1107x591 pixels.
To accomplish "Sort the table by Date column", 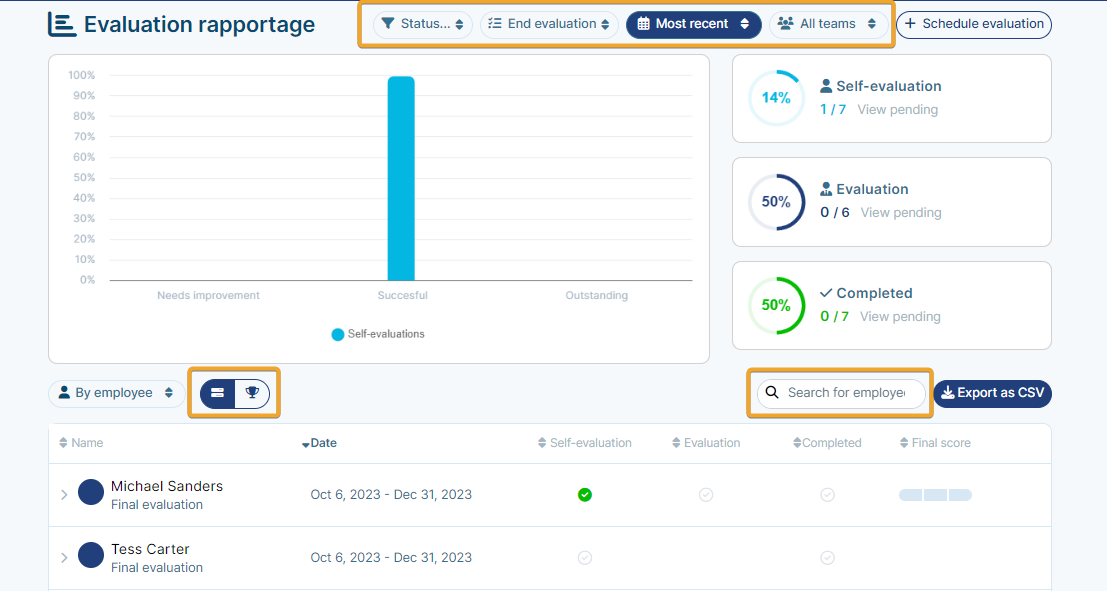I will (x=319, y=443).
